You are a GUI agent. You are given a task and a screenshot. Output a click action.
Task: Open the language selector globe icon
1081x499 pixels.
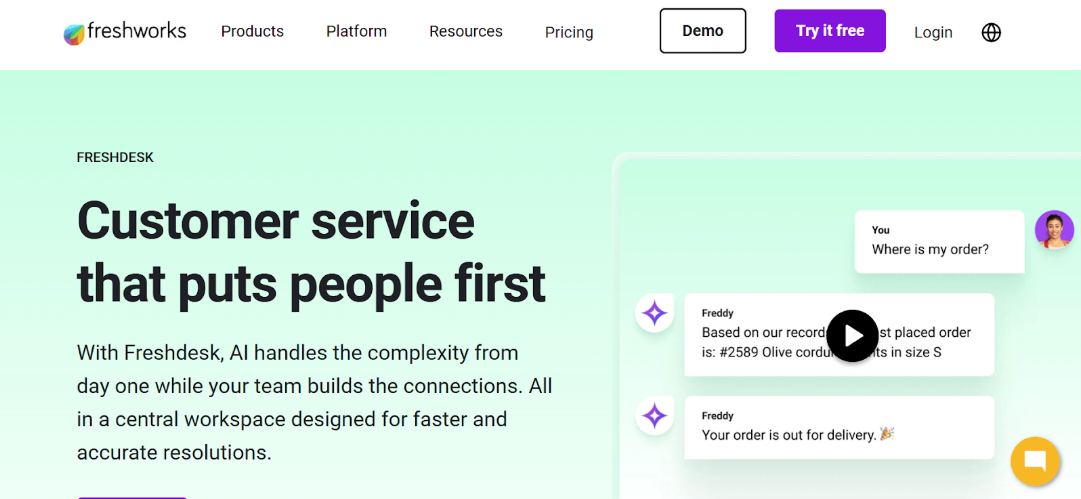tap(991, 32)
